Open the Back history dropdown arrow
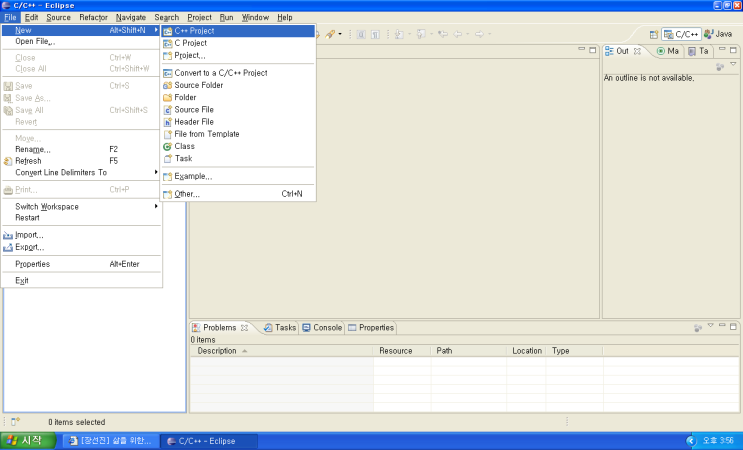Screen dimensions: 743x450 468,34
